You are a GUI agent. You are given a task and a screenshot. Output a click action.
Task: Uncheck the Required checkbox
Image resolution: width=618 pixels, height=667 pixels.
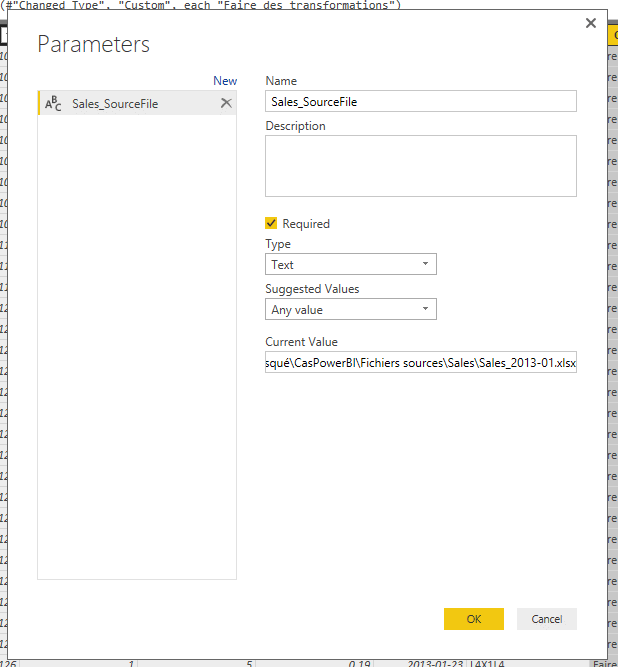(x=271, y=224)
